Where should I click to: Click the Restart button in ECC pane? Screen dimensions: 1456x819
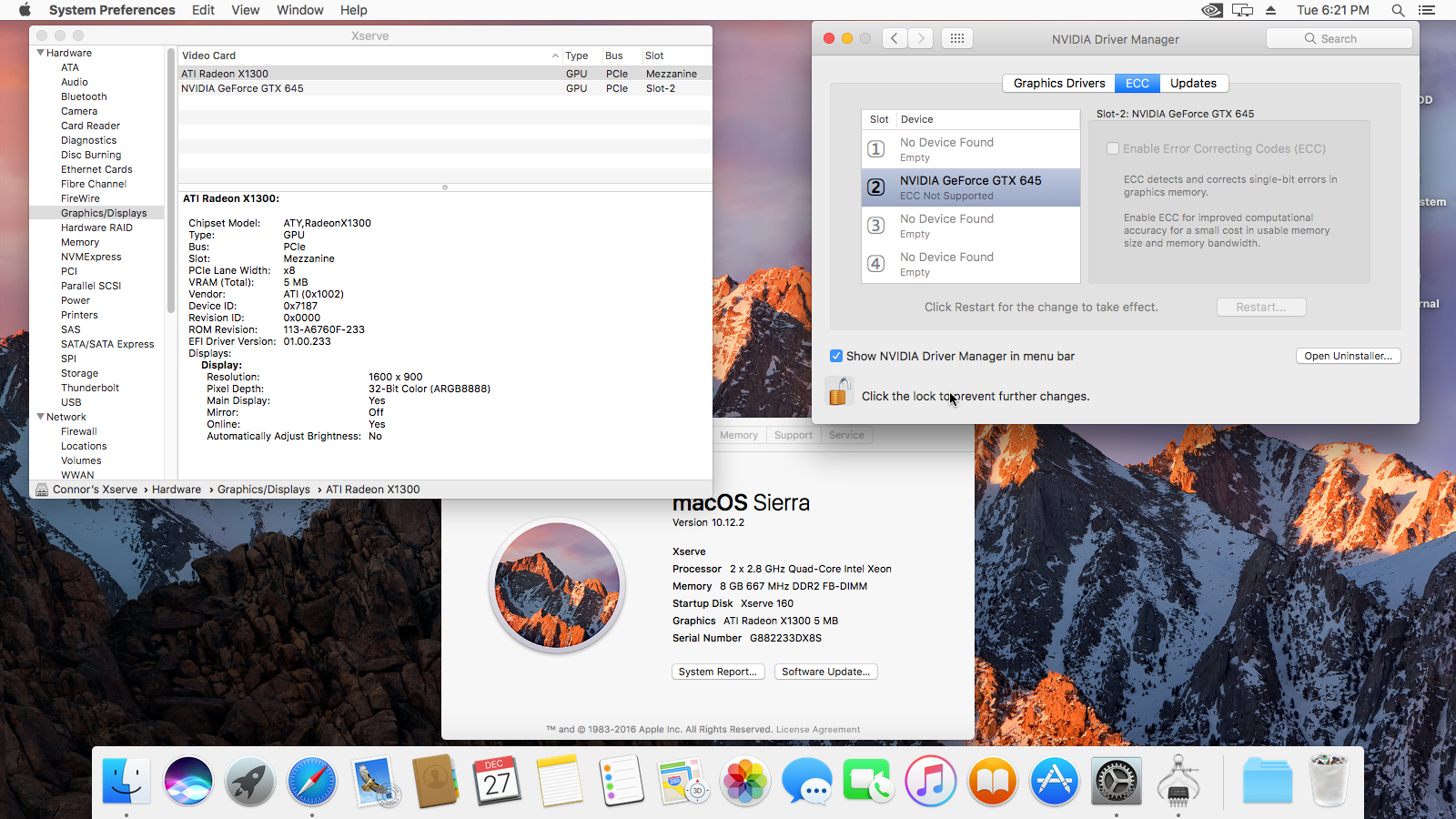click(x=1261, y=308)
